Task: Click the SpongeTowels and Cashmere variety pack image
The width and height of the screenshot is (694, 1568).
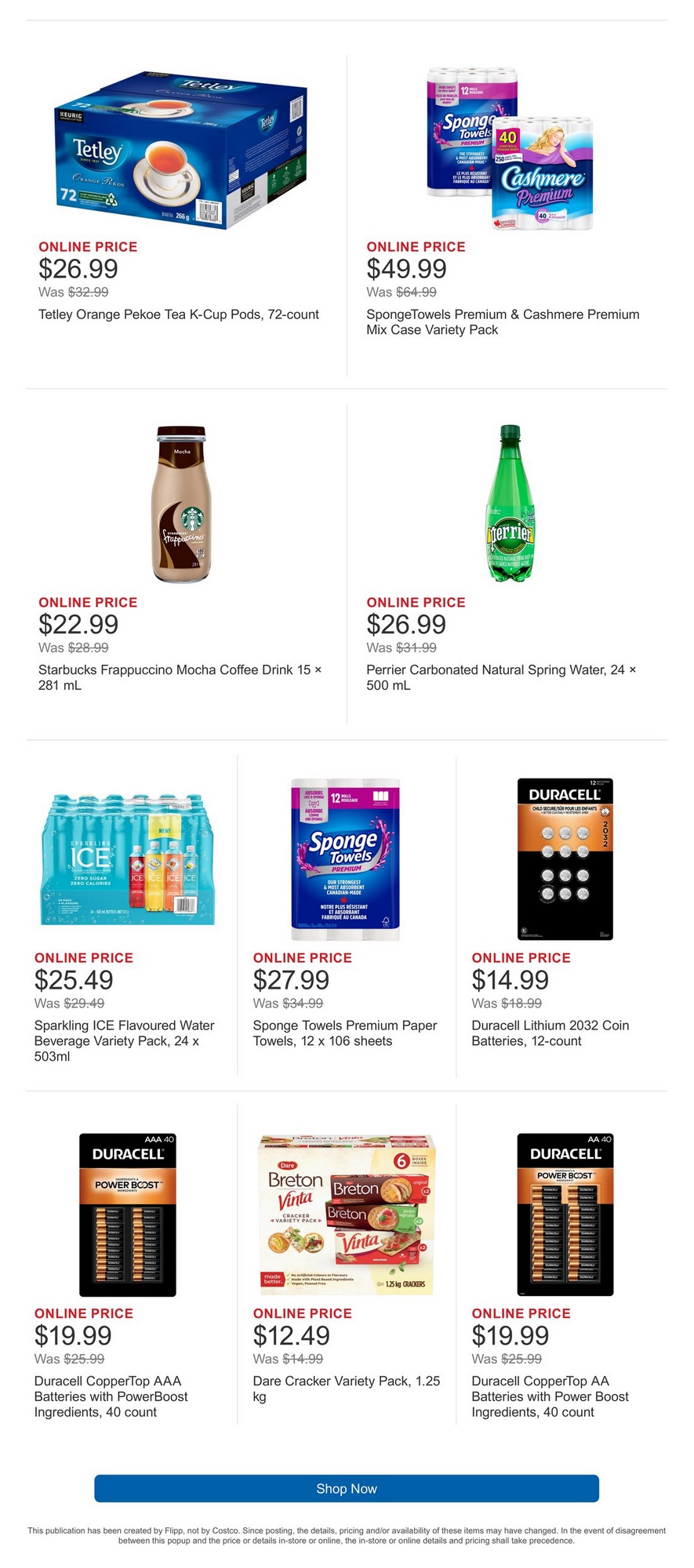Action: pyautogui.click(x=510, y=149)
